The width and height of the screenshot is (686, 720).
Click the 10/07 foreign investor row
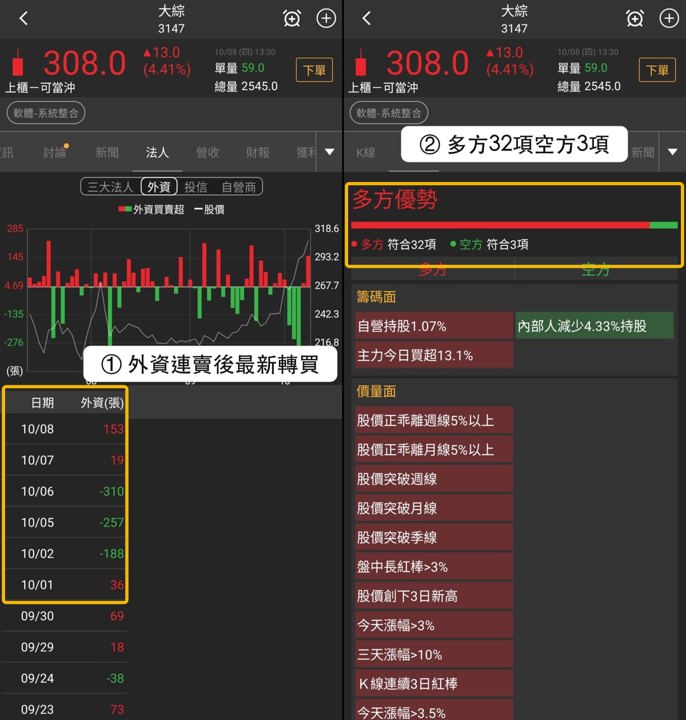point(66,460)
